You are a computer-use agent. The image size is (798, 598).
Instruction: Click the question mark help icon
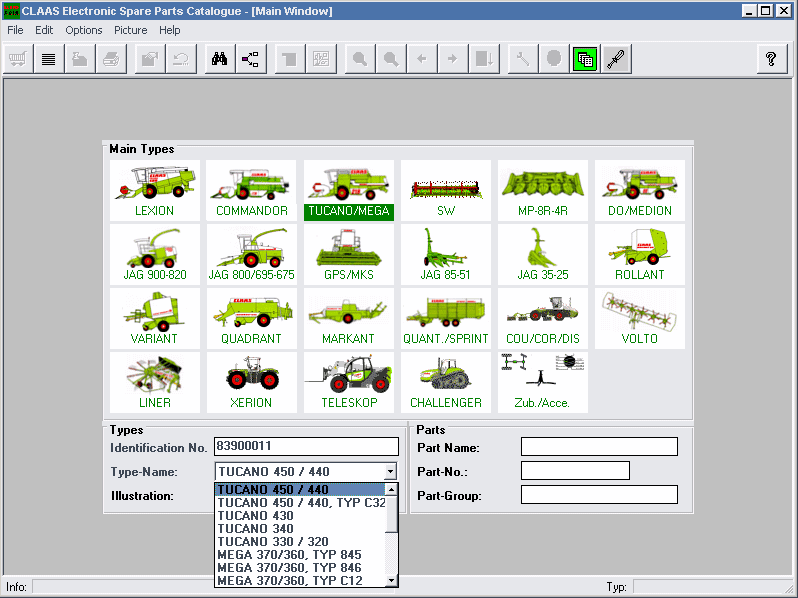tap(772, 59)
